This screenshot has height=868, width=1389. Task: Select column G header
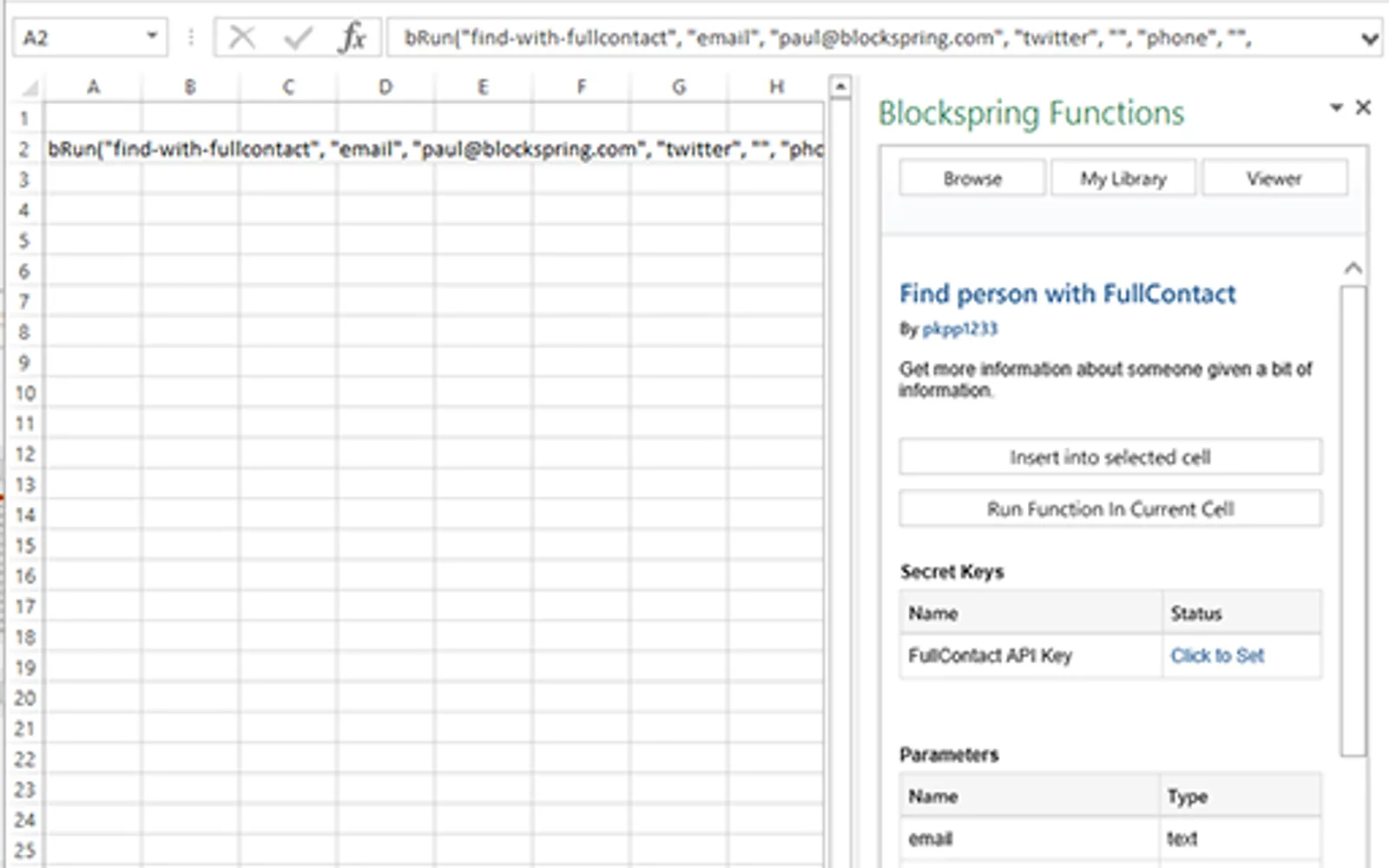(x=679, y=87)
